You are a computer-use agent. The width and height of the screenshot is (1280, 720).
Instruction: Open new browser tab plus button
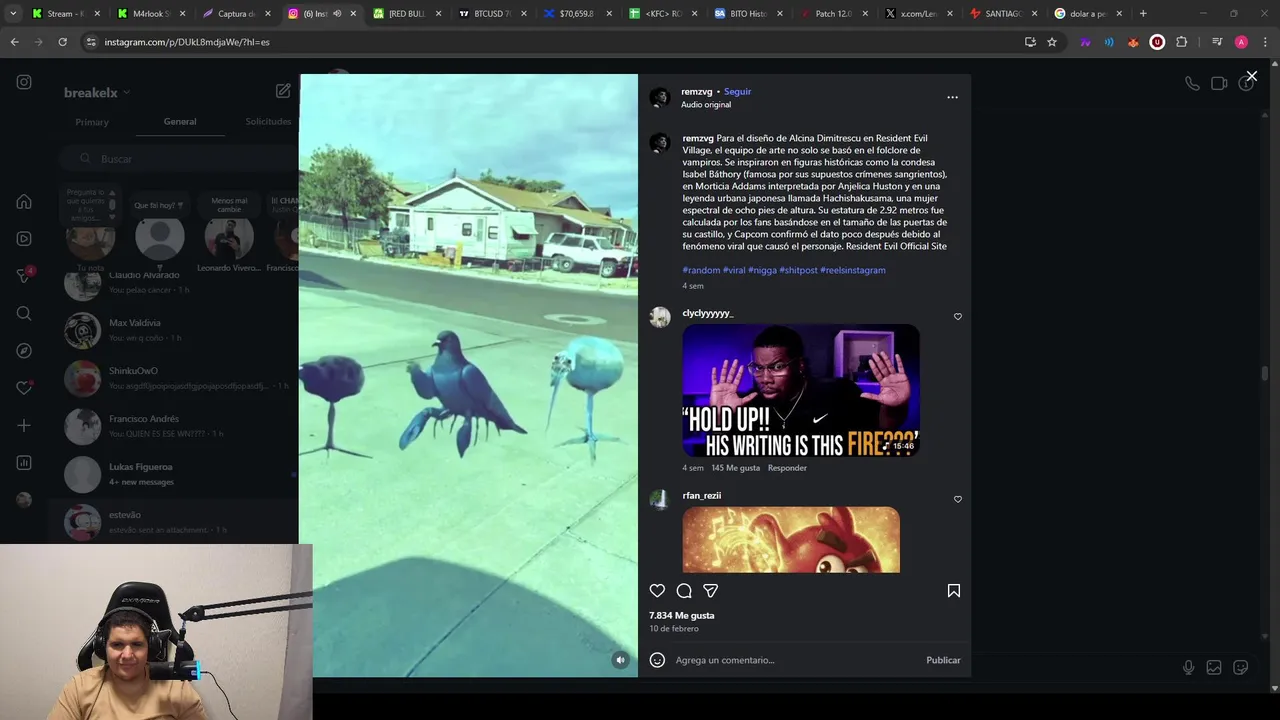pyautogui.click(x=1143, y=14)
